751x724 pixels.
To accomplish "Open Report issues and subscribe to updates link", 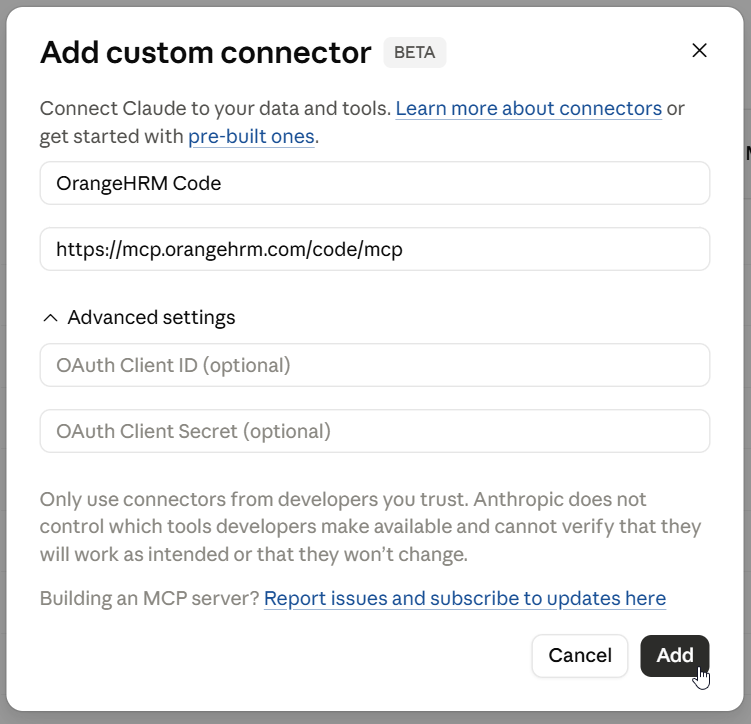I will click(465, 599).
